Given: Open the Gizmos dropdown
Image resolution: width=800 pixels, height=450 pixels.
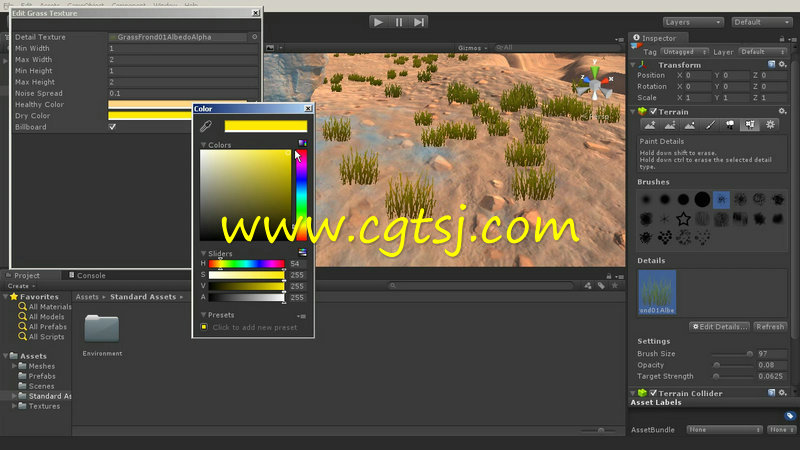Looking at the screenshot, I should 472,47.
